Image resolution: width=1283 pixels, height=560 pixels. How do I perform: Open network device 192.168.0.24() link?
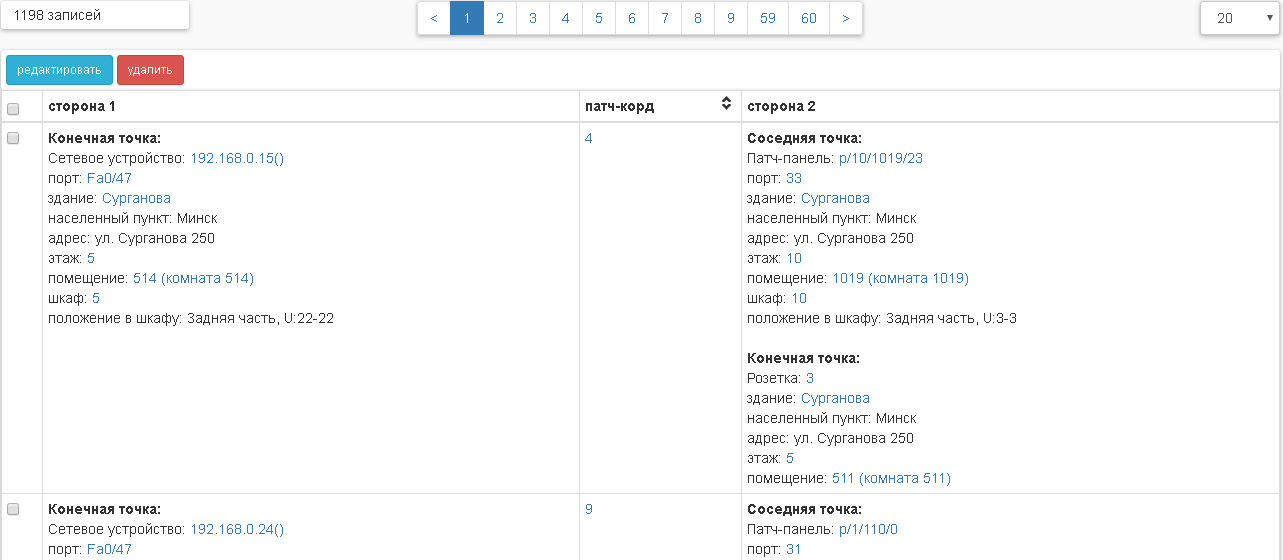coord(237,529)
